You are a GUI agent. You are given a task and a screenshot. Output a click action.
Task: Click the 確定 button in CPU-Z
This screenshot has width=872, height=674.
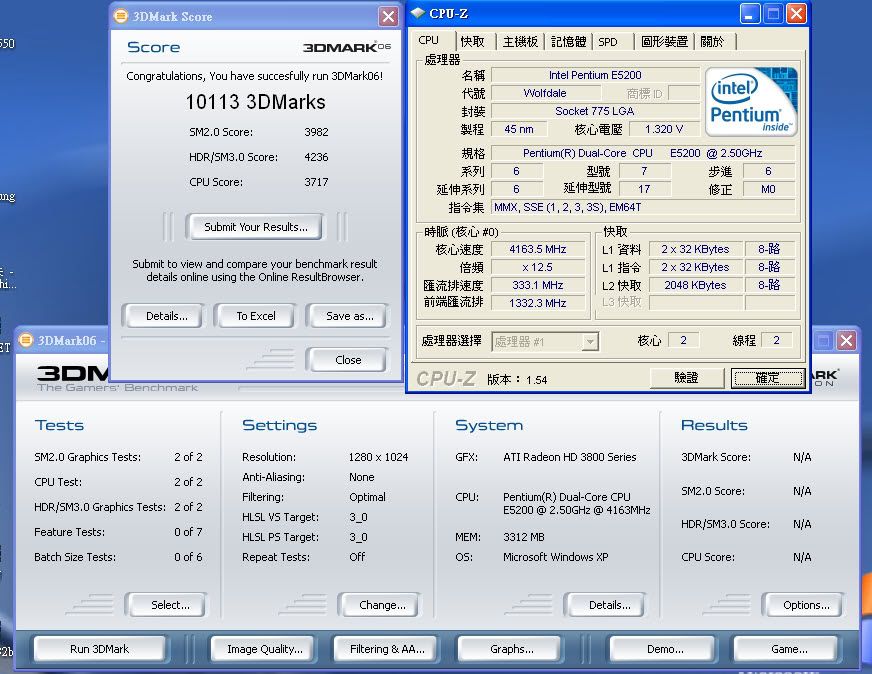point(767,378)
